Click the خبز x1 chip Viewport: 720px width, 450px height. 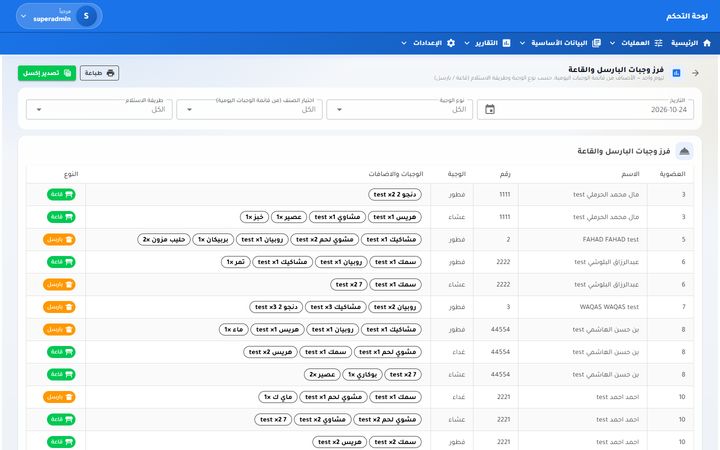254,217
